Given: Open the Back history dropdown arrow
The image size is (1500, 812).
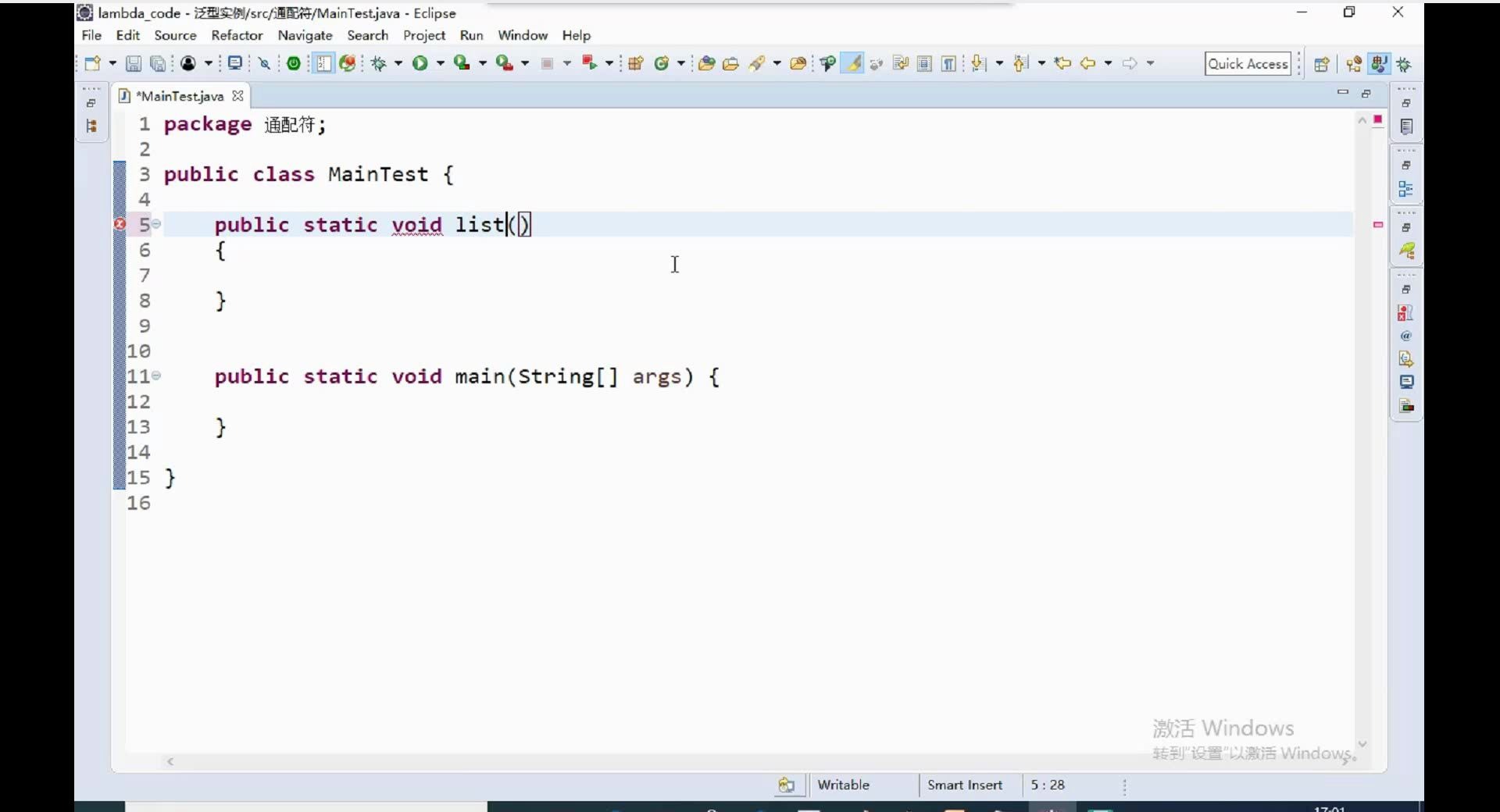Looking at the screenshot, I should [x=1108, y=63].
